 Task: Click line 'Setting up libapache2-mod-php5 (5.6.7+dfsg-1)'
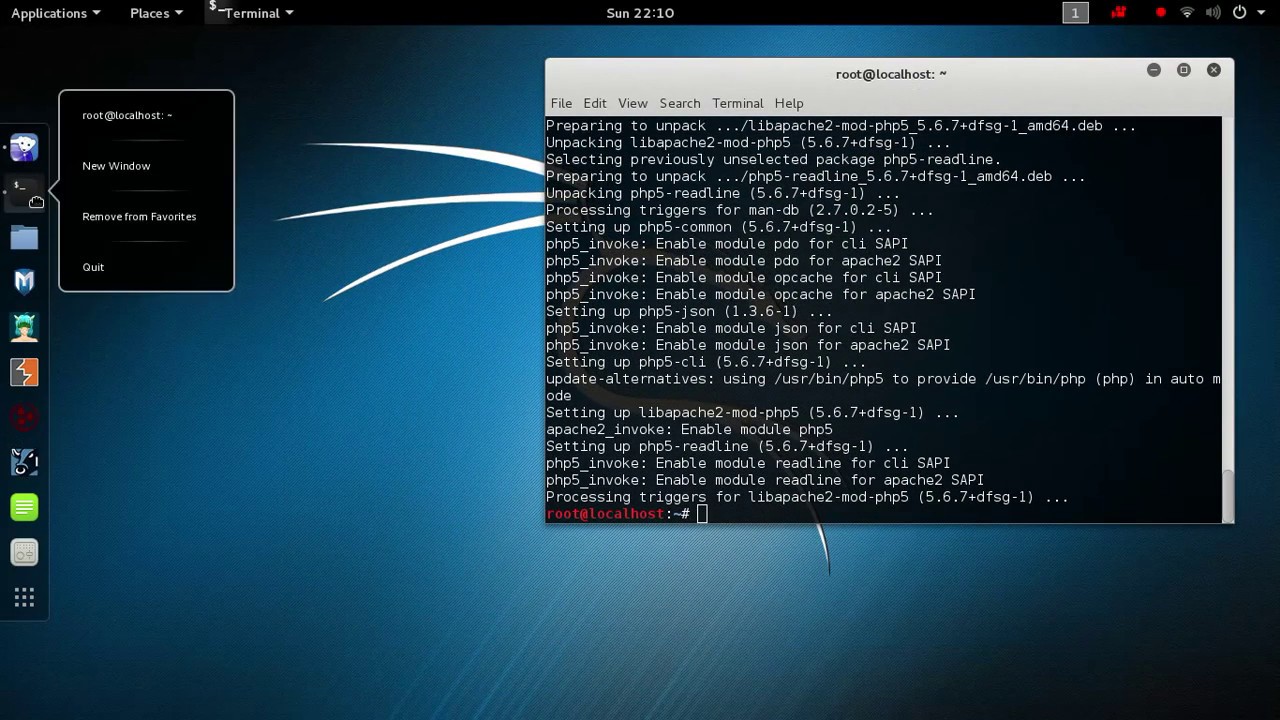752,412
